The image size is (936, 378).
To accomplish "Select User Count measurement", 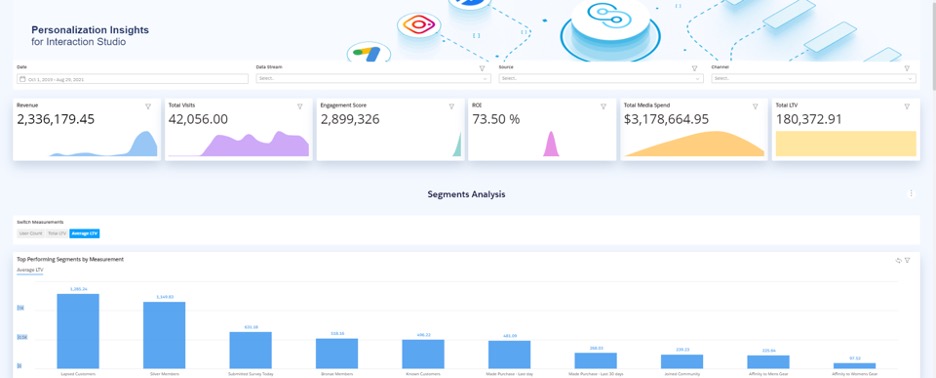I will (x=31, y=233).
